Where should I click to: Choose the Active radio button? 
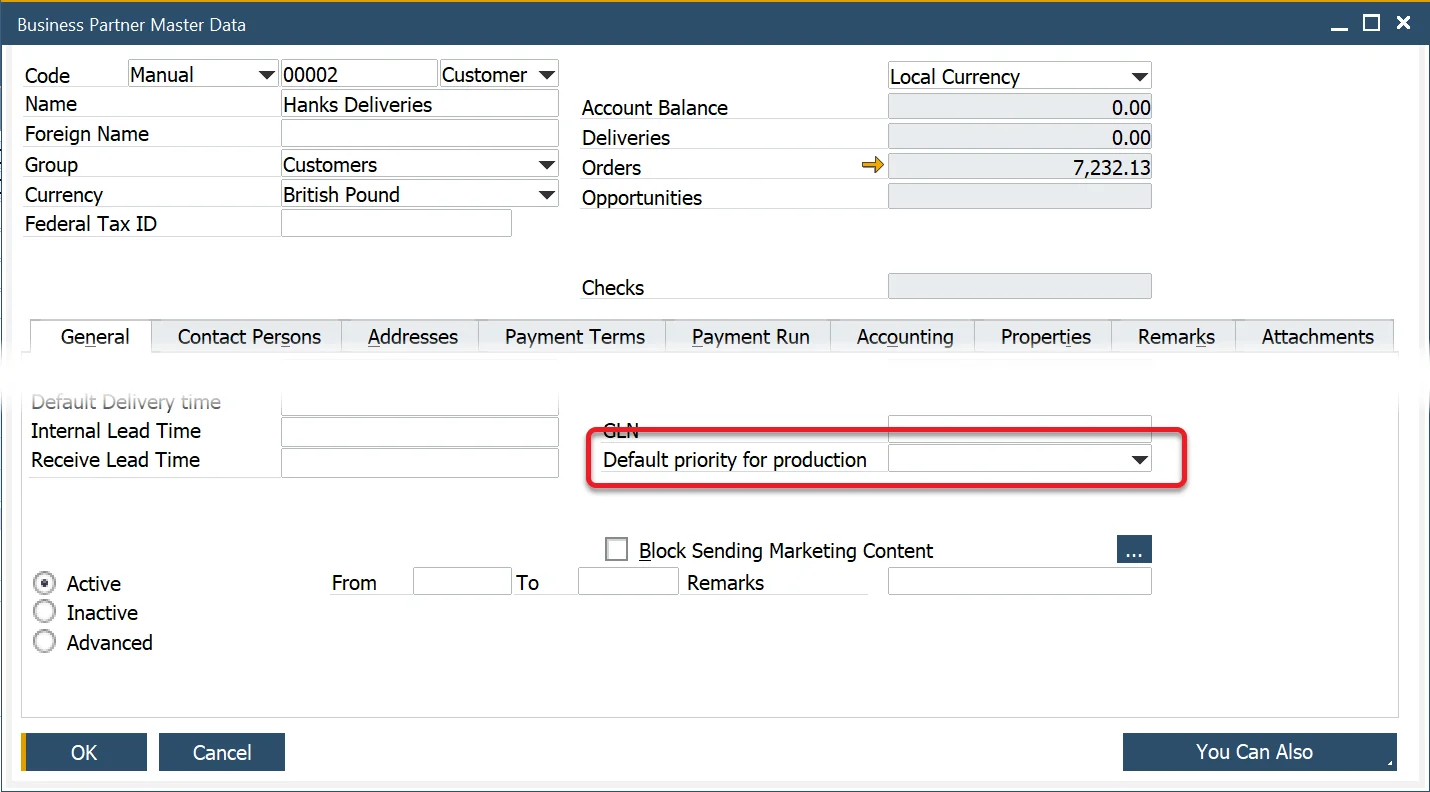coord(45,583)
